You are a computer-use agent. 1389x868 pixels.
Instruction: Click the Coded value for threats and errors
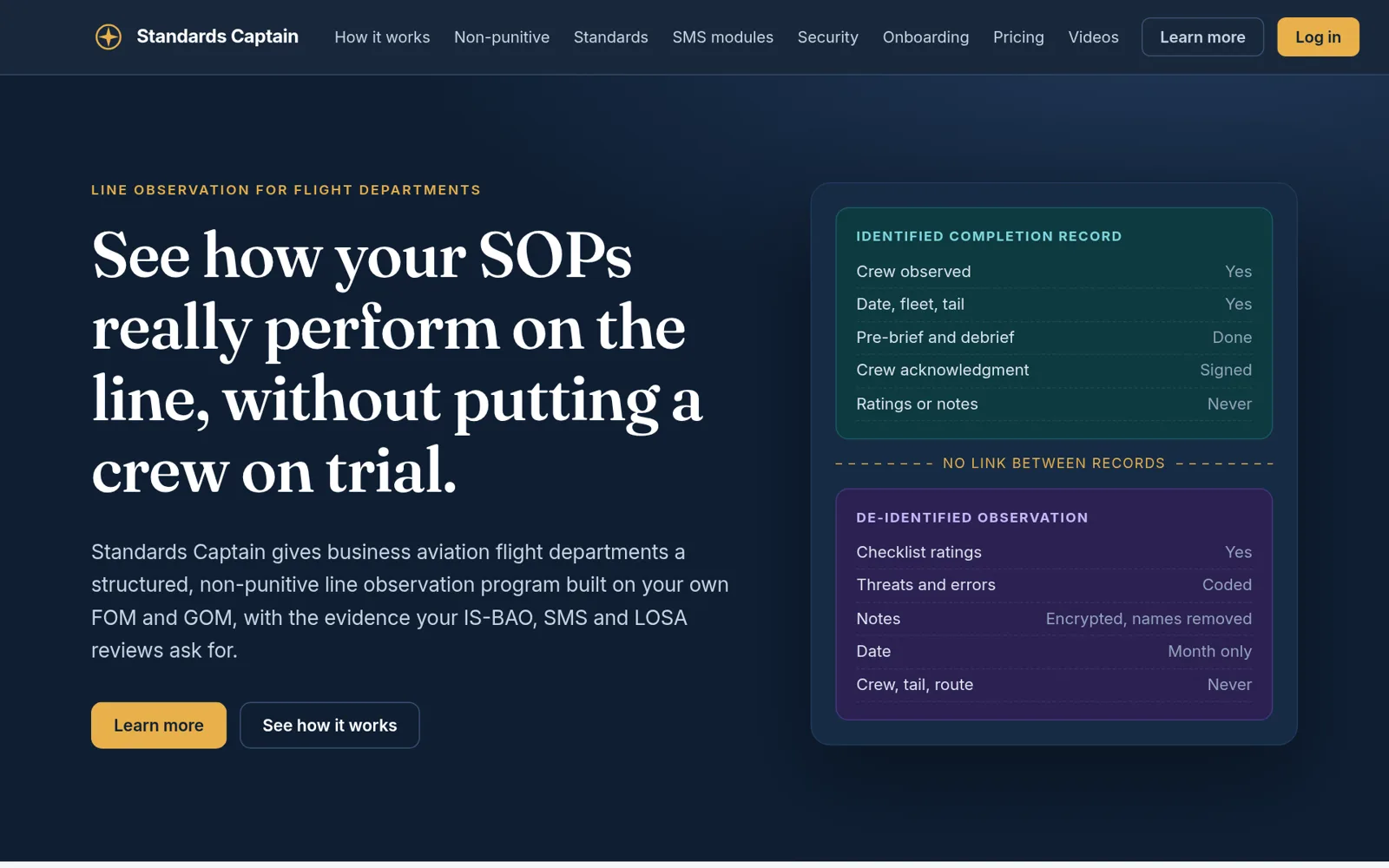pos(1227,586)
